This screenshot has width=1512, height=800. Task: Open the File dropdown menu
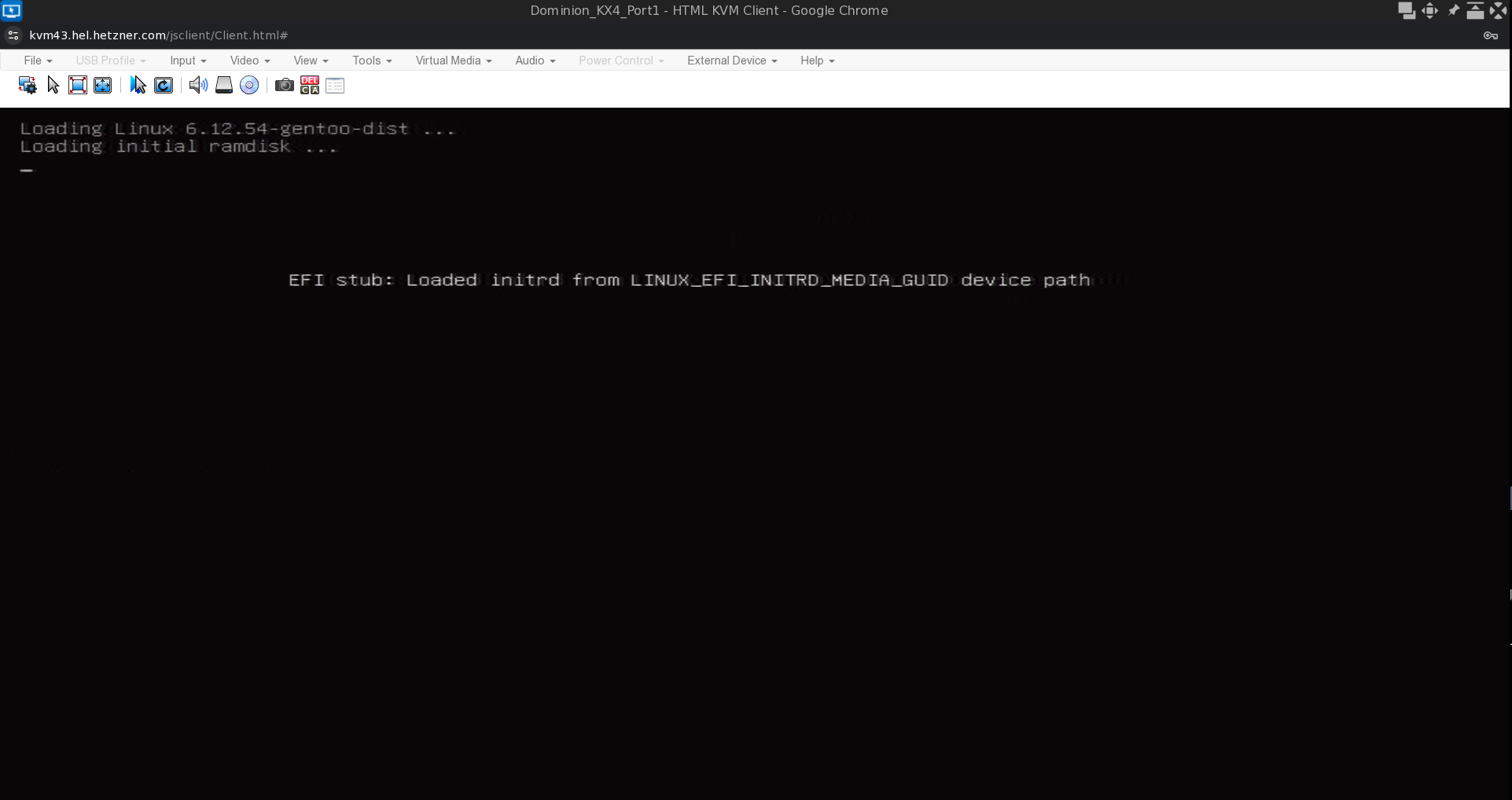click(x=38, y=61)
